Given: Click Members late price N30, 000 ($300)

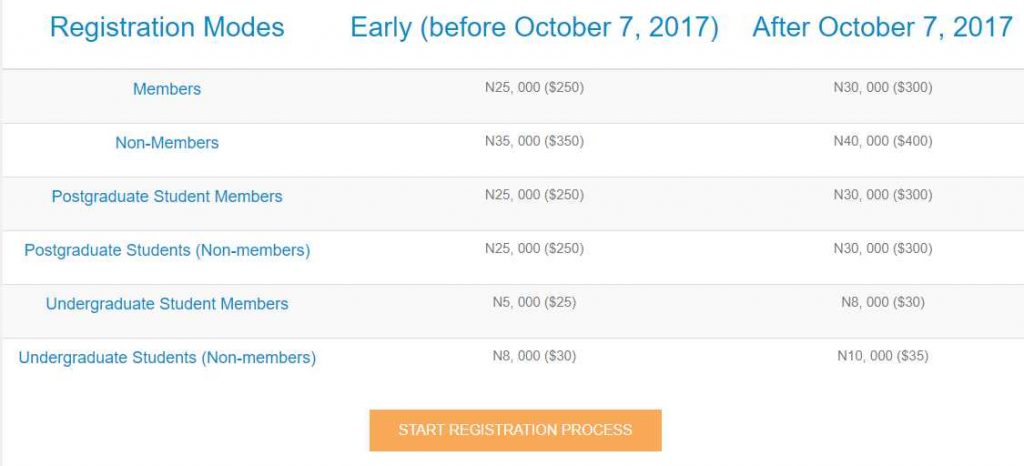Looking at the screenshot, I should 882,88.
